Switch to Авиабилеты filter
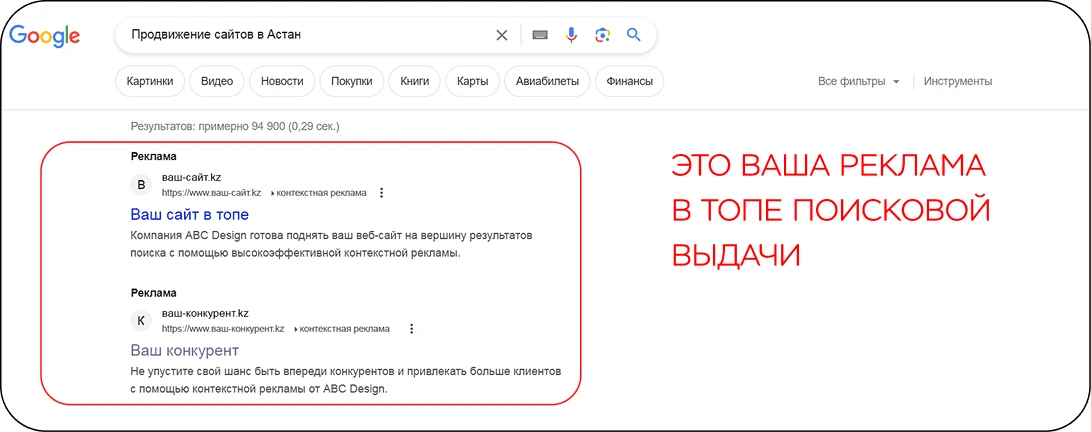Viewport: 1091px width, 432px height. coord(547,81)
